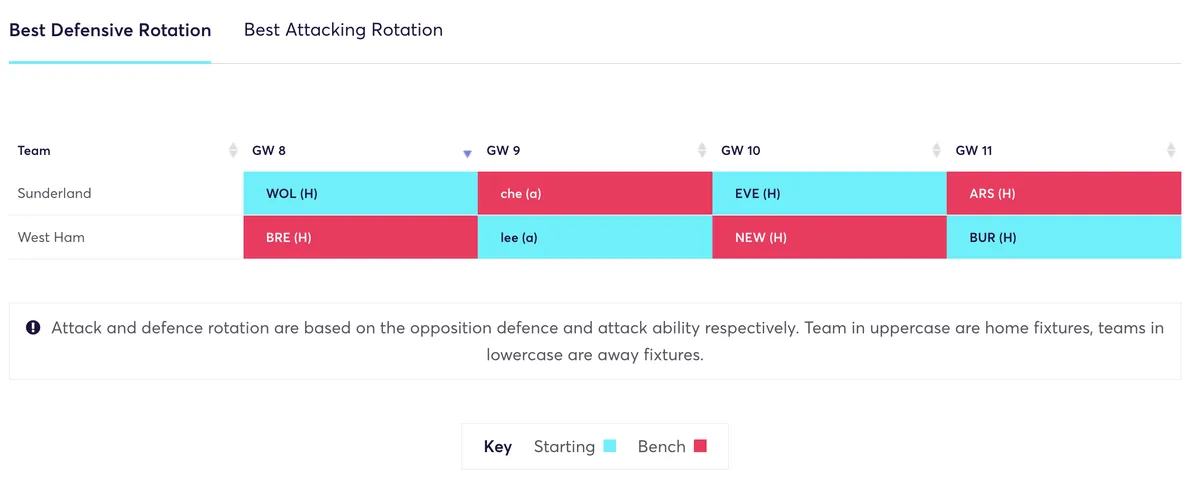
Task: Click the Bench red color swatch
Action: coord(700,446)
